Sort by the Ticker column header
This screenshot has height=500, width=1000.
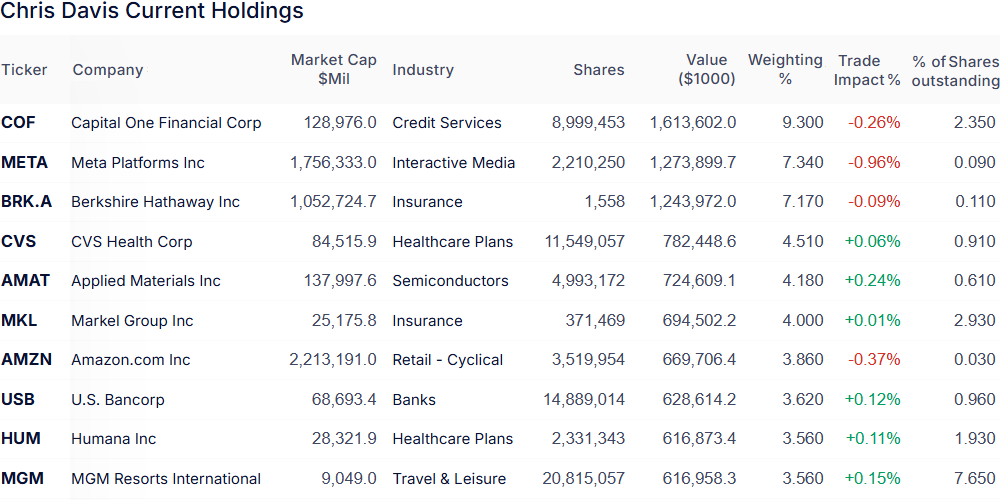tap(24, 70)
